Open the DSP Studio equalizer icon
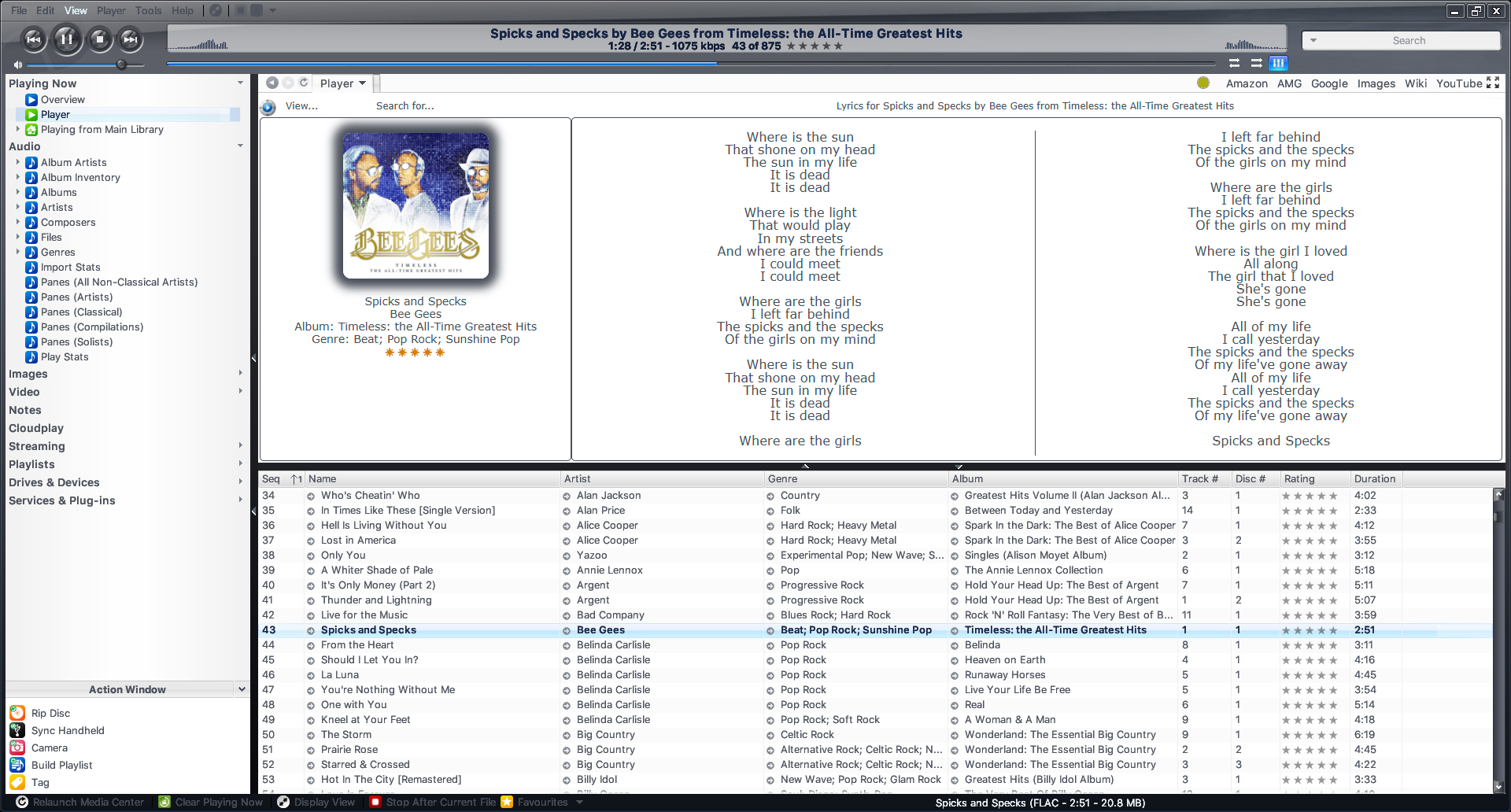Viewport: 1511px width, 812px height. tap(1278, 63)
